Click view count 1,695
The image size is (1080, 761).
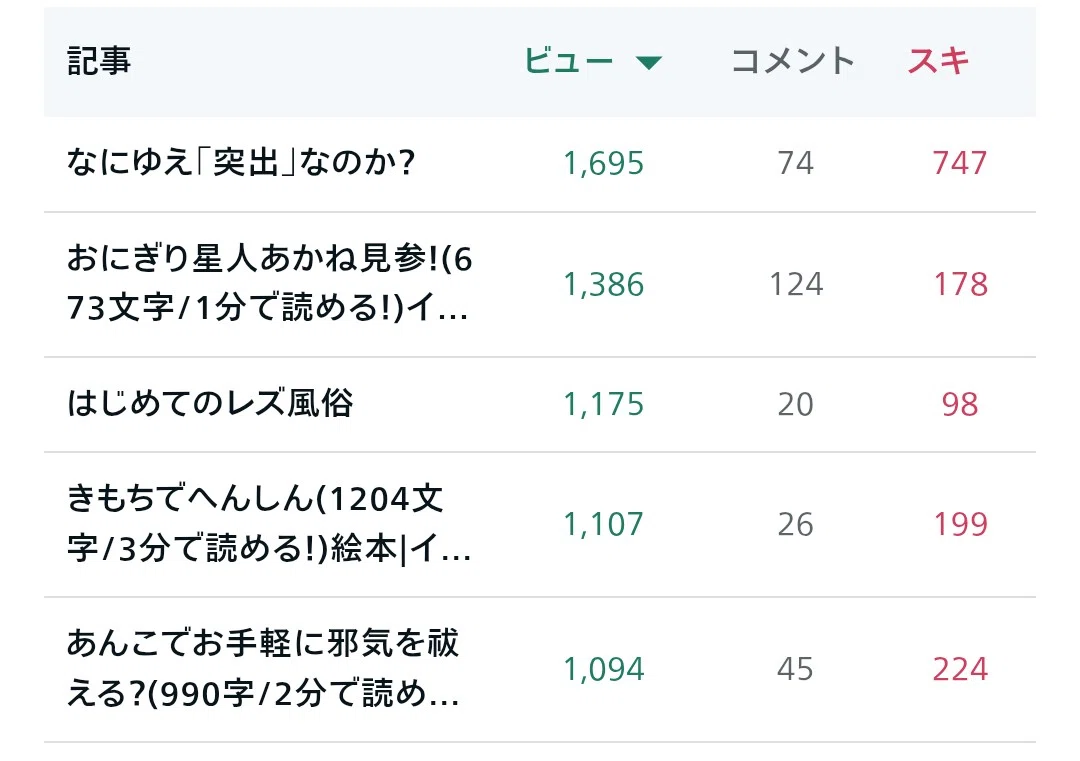click(x=603, y=164)
